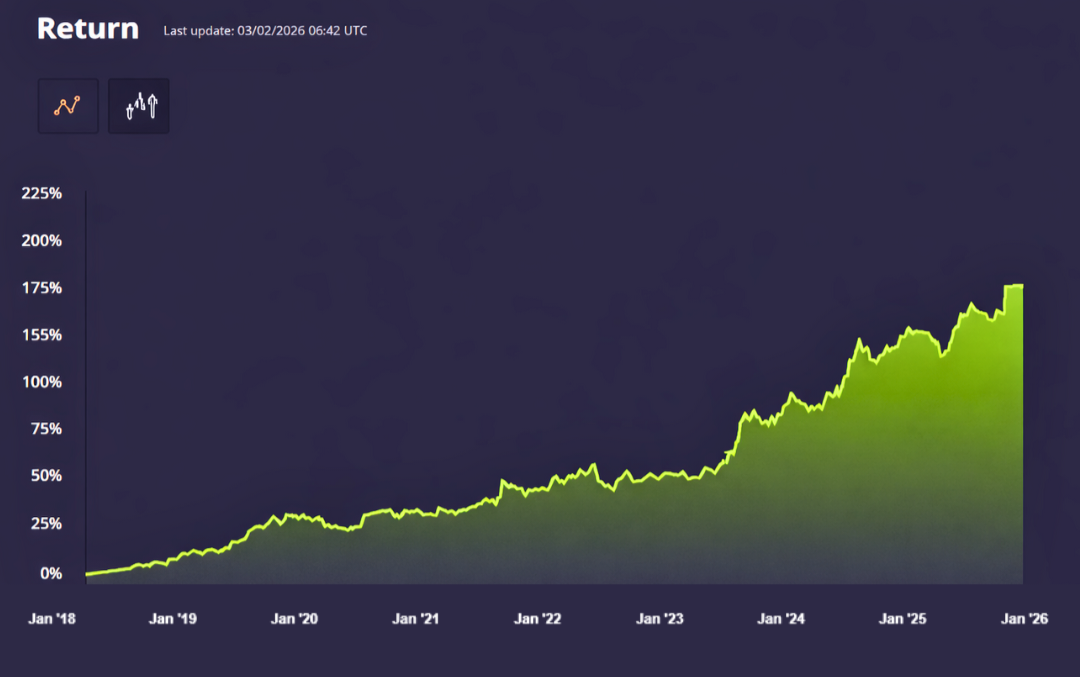This screenshot has width=1080, height=677.
Task: Click the 'Last update: 03/02/2026 06:42 UTC' text
Action: 265,31
